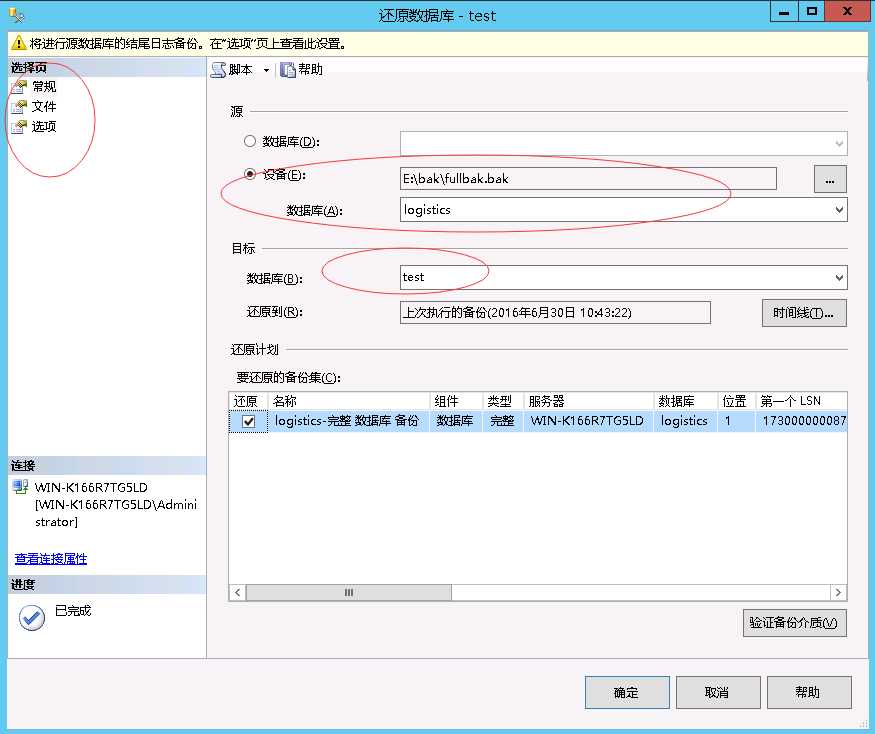
Task: Close the 还原数据库 dialog
Action: click(847, 12)
